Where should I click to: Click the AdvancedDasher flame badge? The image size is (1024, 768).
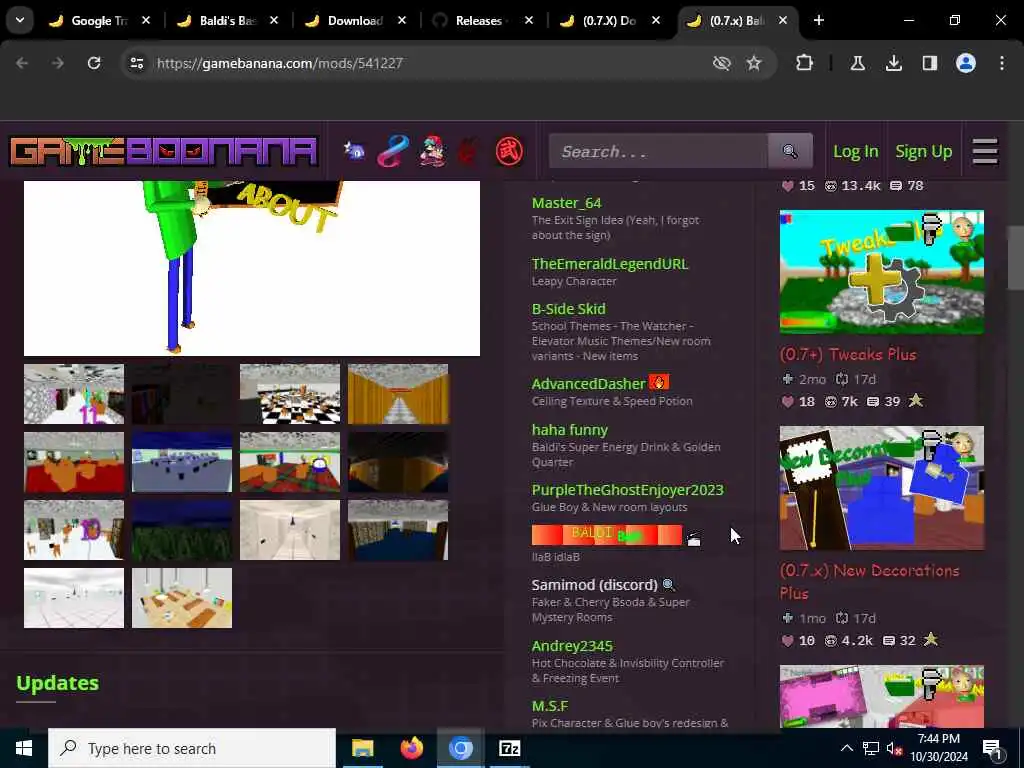(x=659, y=382)
